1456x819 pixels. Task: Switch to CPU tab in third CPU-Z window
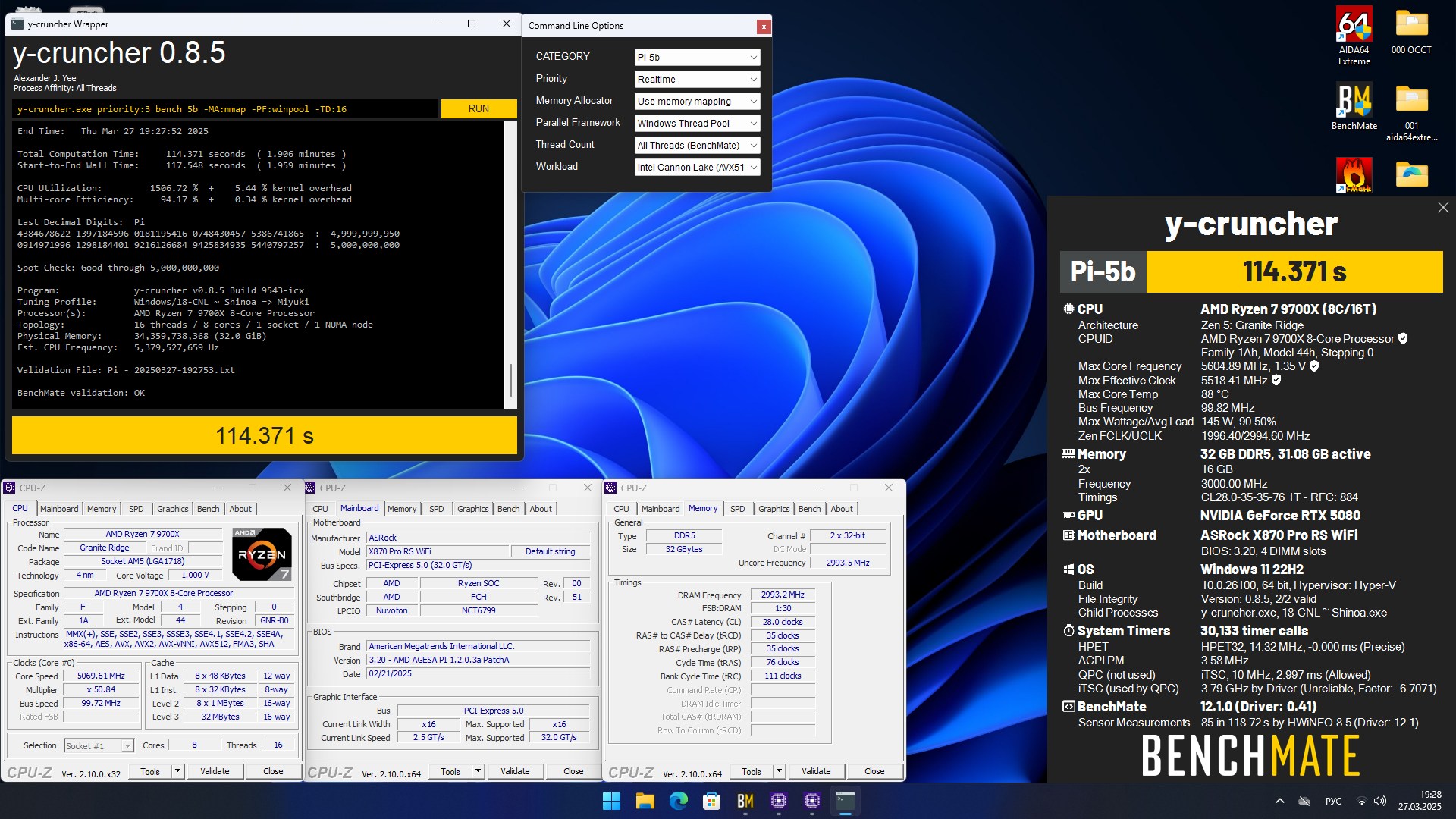pyautogui.click(x=621, y=509)
